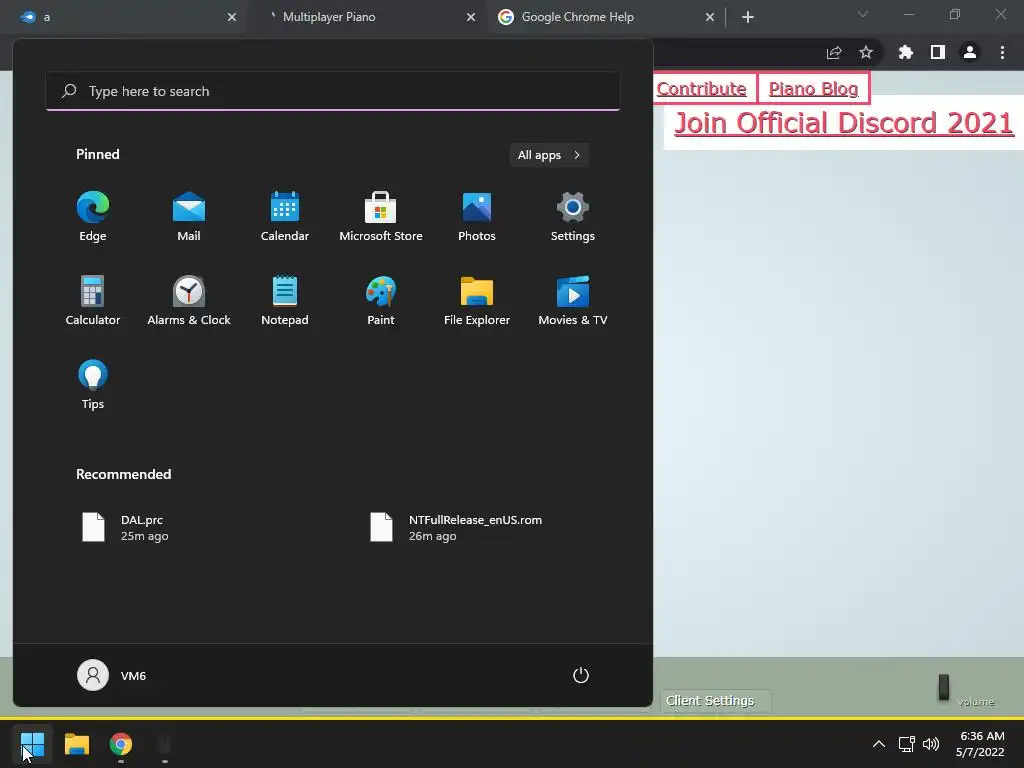Focus the Type here to search box
Screen dimensions: 1024x768
[332, 91]
